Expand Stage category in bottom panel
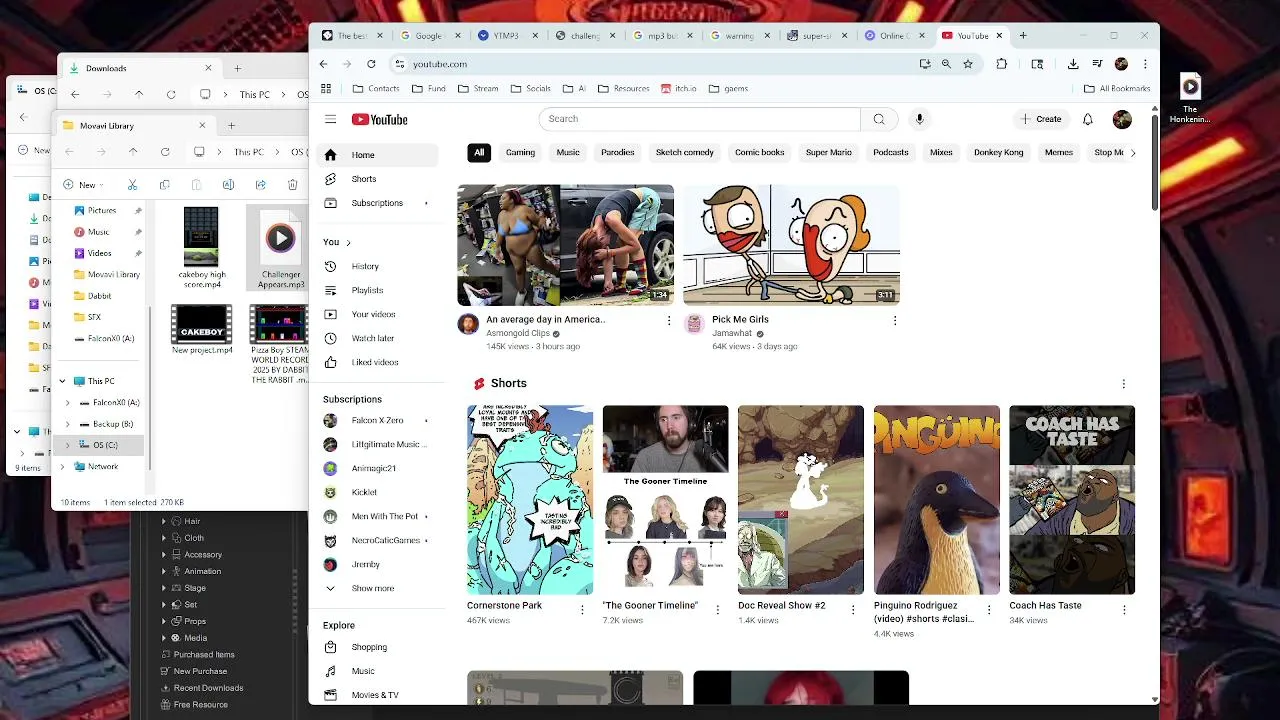Screen dimensions: 1280x720 point(164,588)
